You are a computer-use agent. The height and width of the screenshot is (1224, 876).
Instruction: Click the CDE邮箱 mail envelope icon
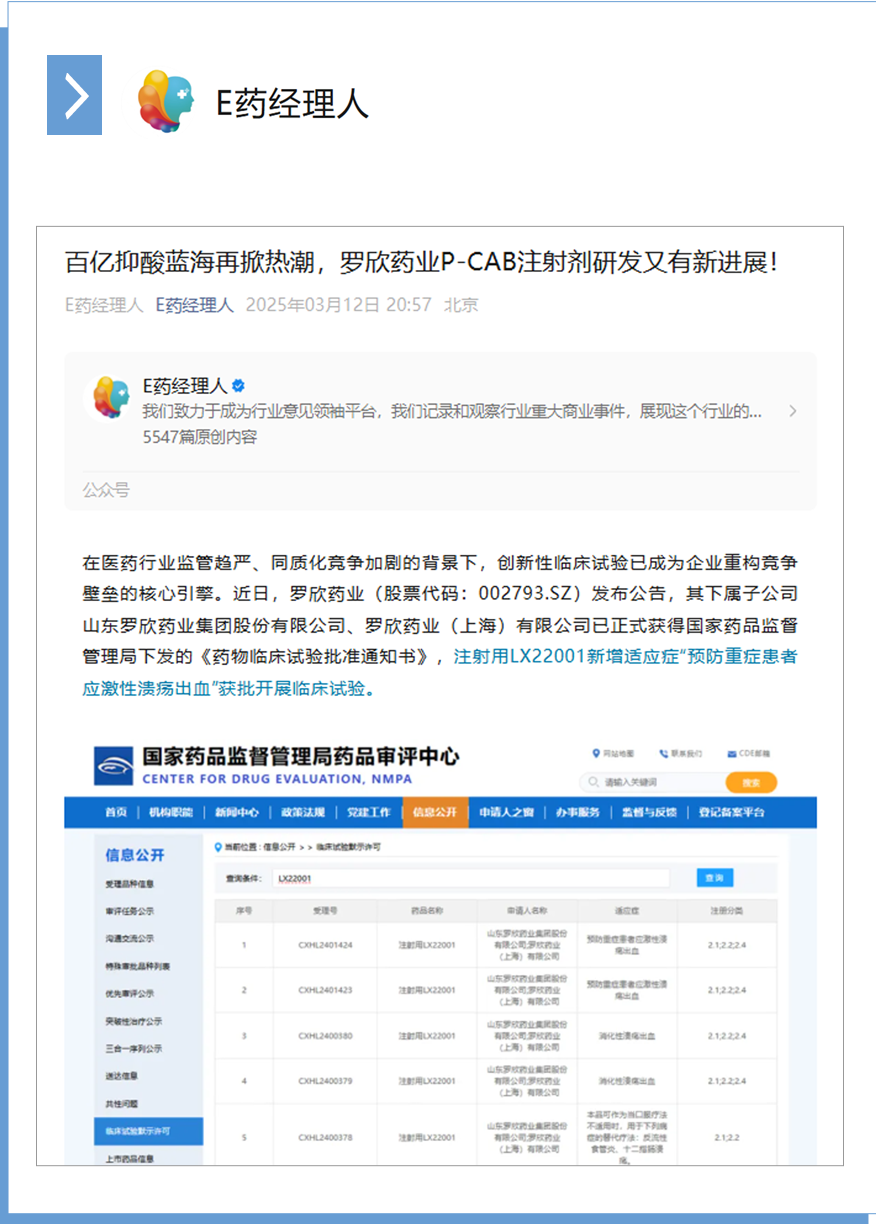click(730, 753)
